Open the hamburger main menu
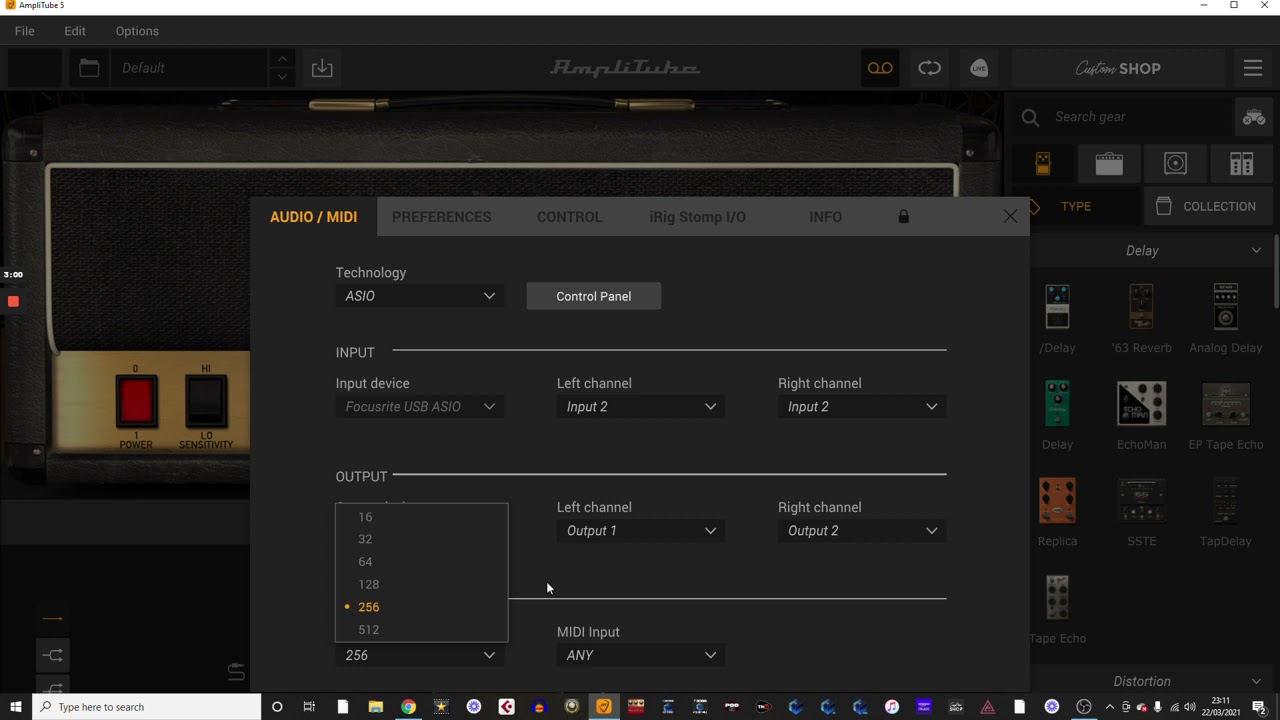 click(1253, 68)
